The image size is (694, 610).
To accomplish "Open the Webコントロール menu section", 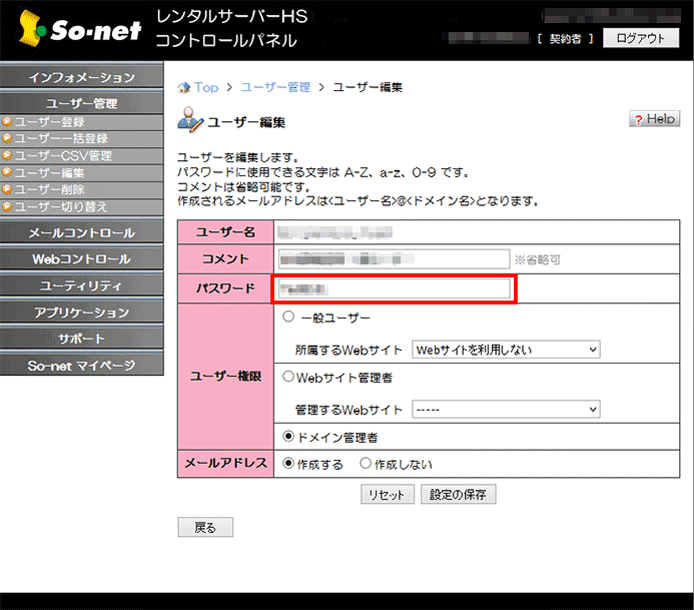I will [x=81, y=259].
